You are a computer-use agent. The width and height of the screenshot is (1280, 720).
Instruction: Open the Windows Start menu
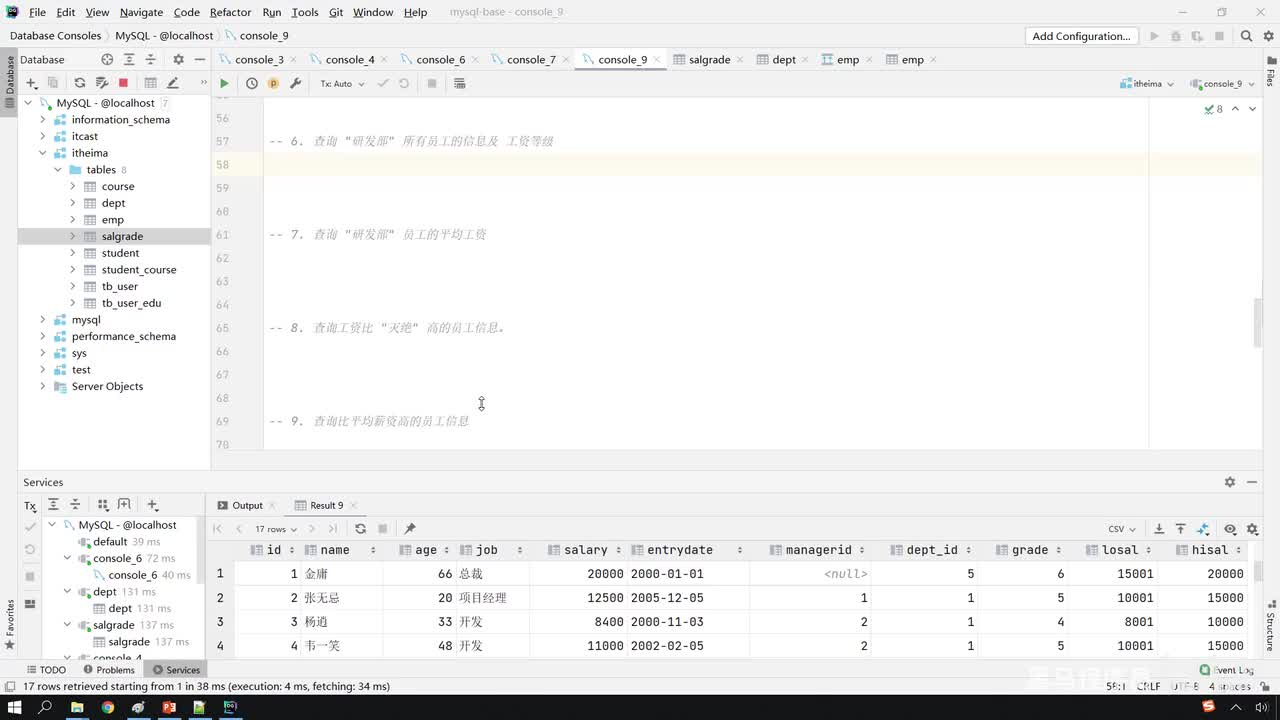pos(15,707)
